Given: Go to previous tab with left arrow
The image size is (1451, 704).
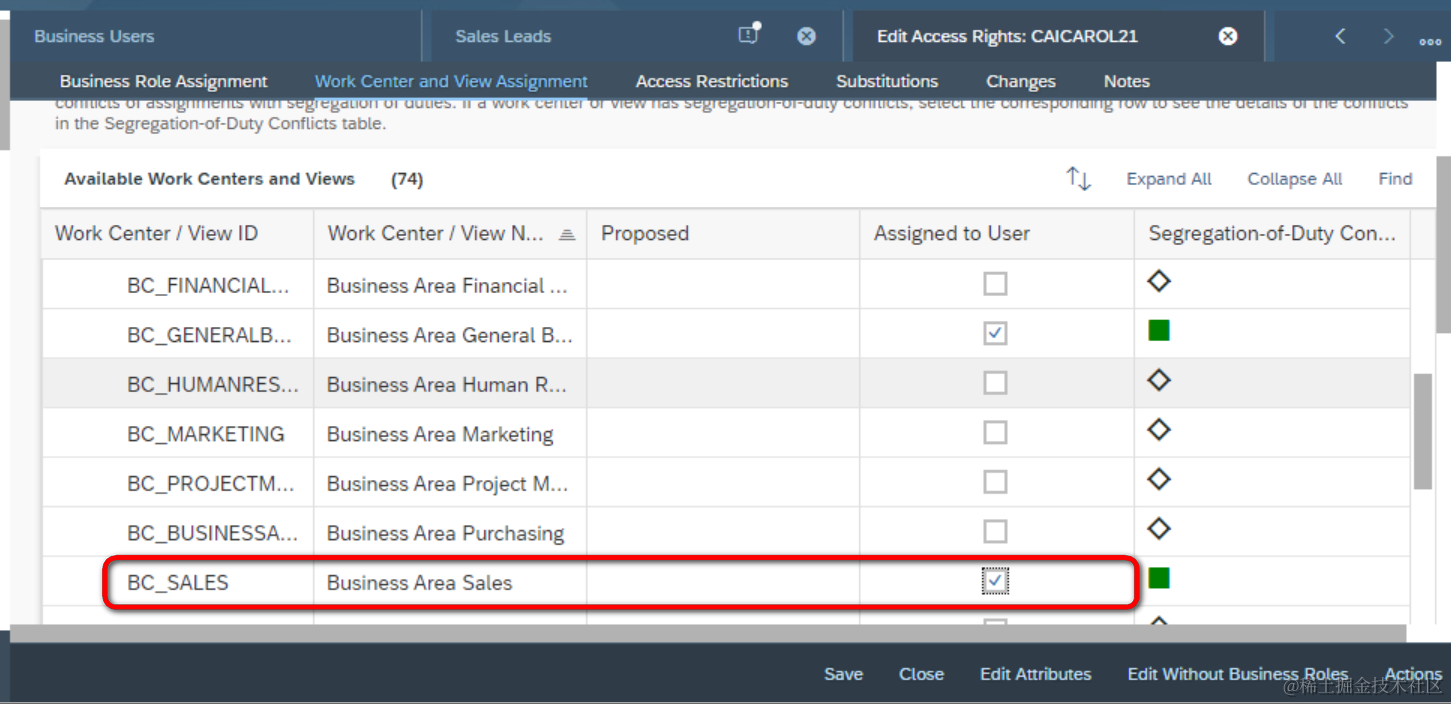Looking at the screenshot, I should click(x=1341, y=36).
